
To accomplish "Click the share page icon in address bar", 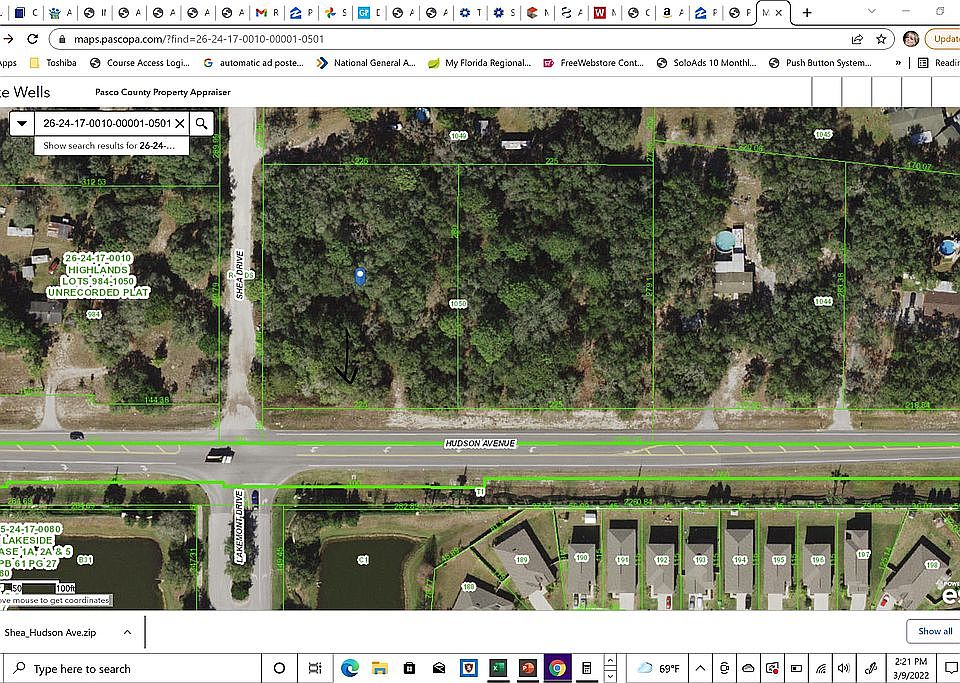I will point(857,39).
